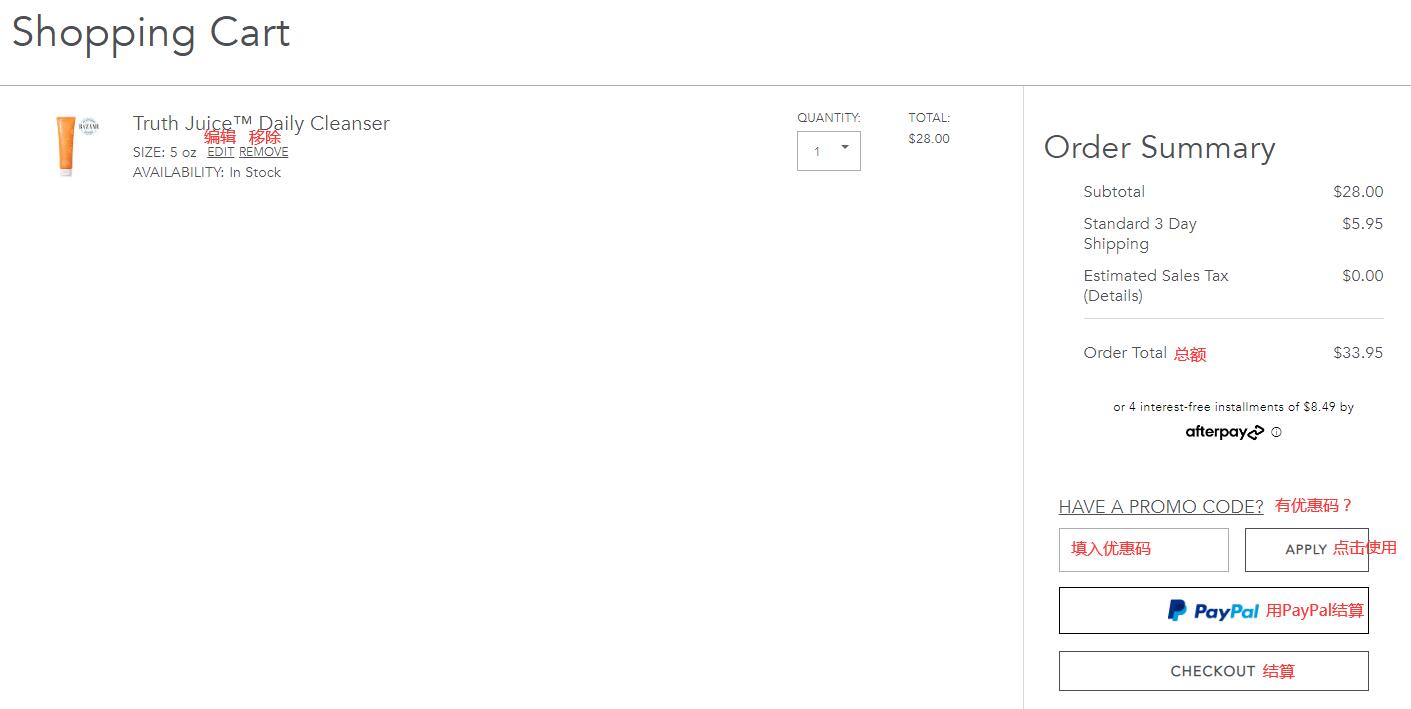The image size is (1411, 709).
Task: Click REMOVE to delete the cleanser
Action: 263,152
